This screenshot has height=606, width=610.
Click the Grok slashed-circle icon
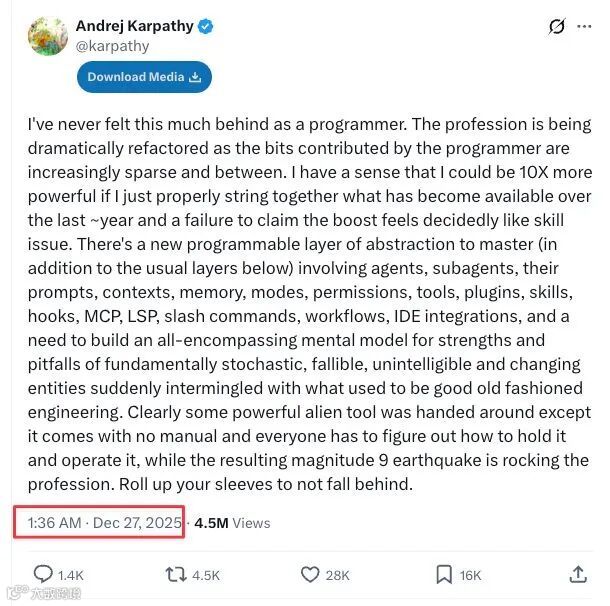[x=557, y=26]
